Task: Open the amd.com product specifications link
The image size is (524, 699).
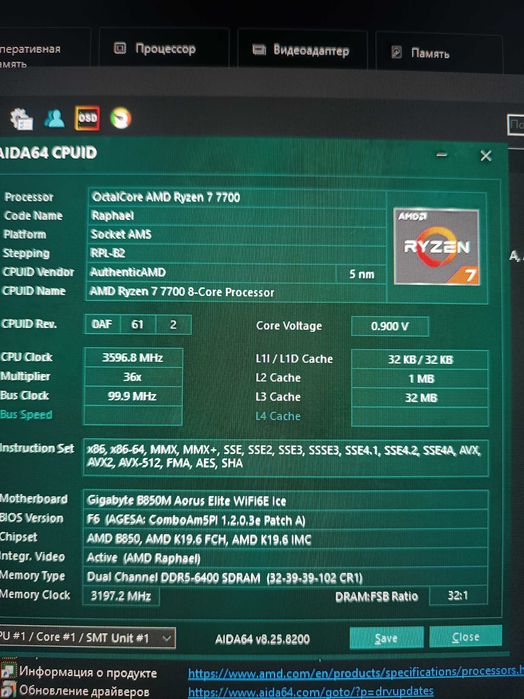Action: 355,672
